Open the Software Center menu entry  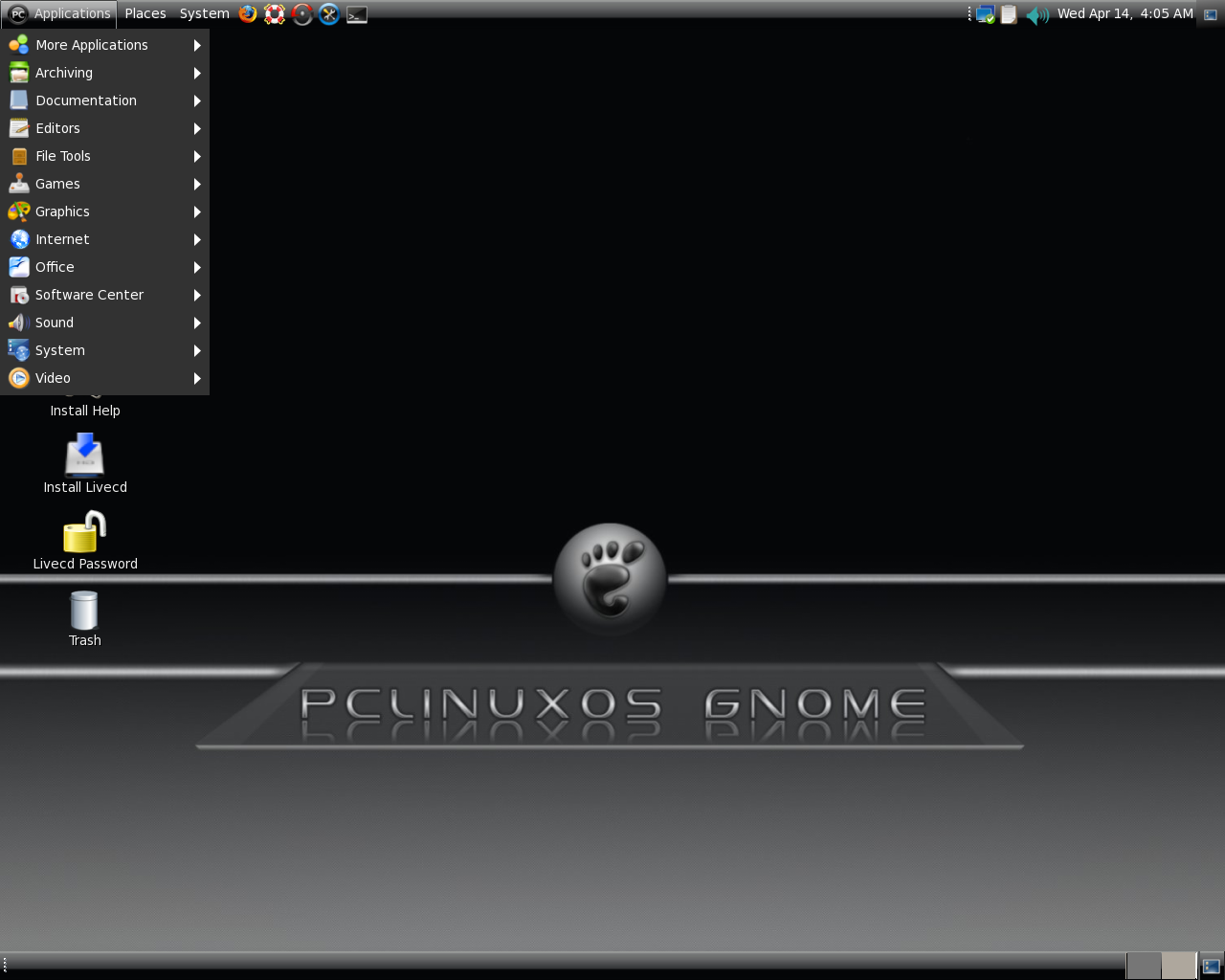(105, 295)
